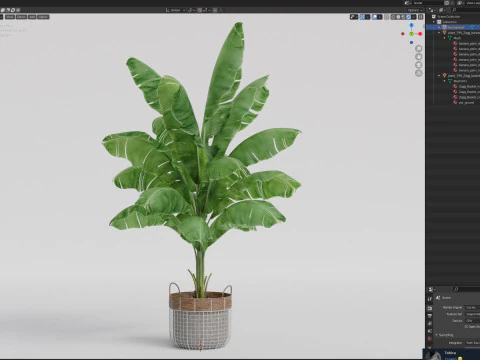The width and height of the screenshot is (480, 360).
Task: Expand the highlighted selected outliner row
Action: point(439,27)
